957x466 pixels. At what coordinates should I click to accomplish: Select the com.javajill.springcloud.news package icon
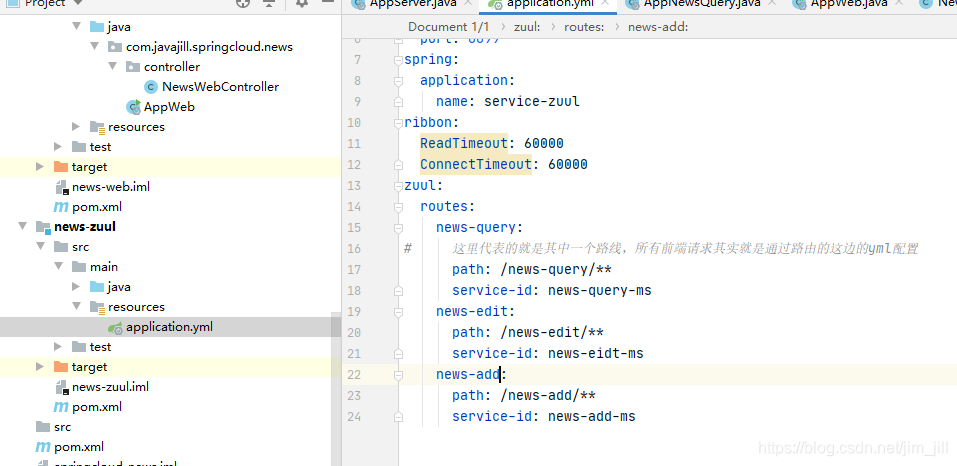click(x=115, y=47)
